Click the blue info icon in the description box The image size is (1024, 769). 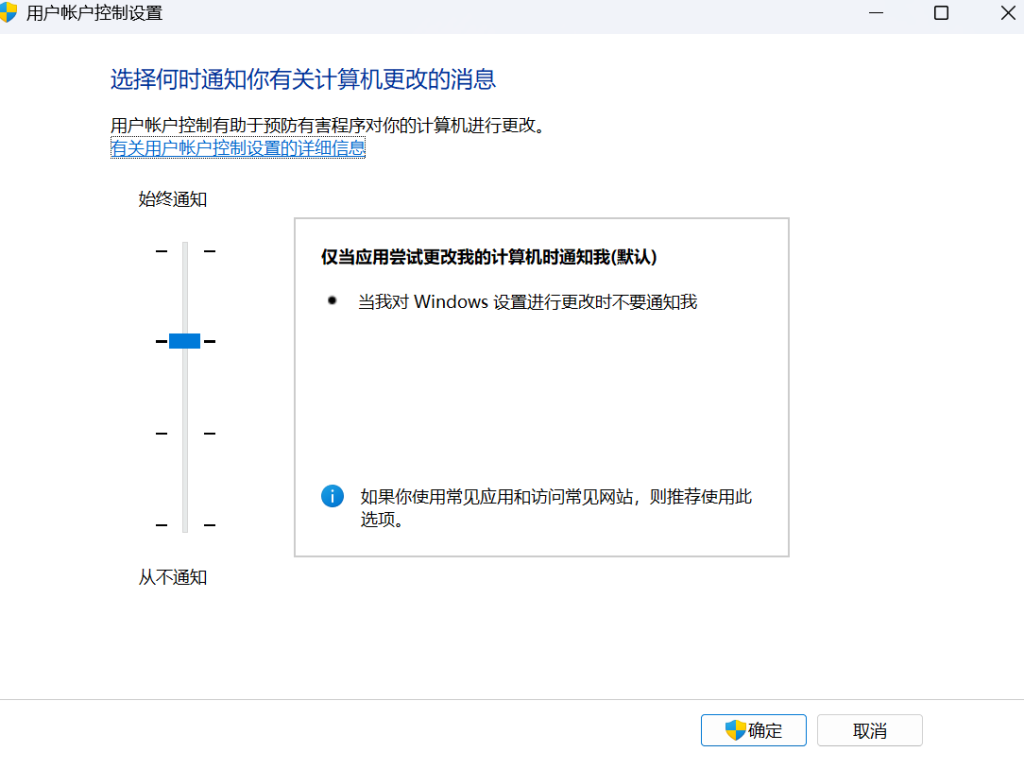pos(332,496)
